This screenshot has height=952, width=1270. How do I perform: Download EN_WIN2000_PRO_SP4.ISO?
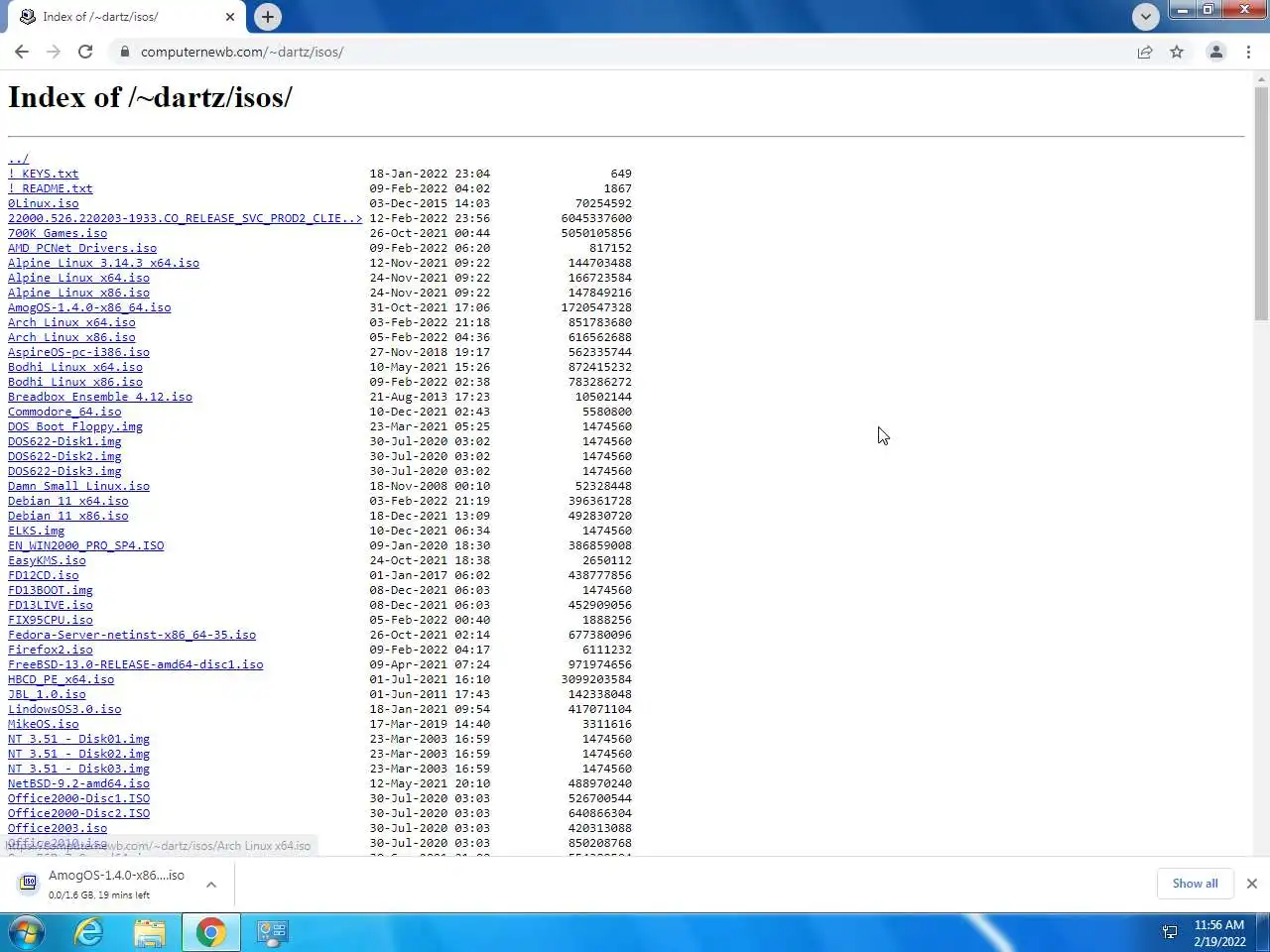coord(85,545)
